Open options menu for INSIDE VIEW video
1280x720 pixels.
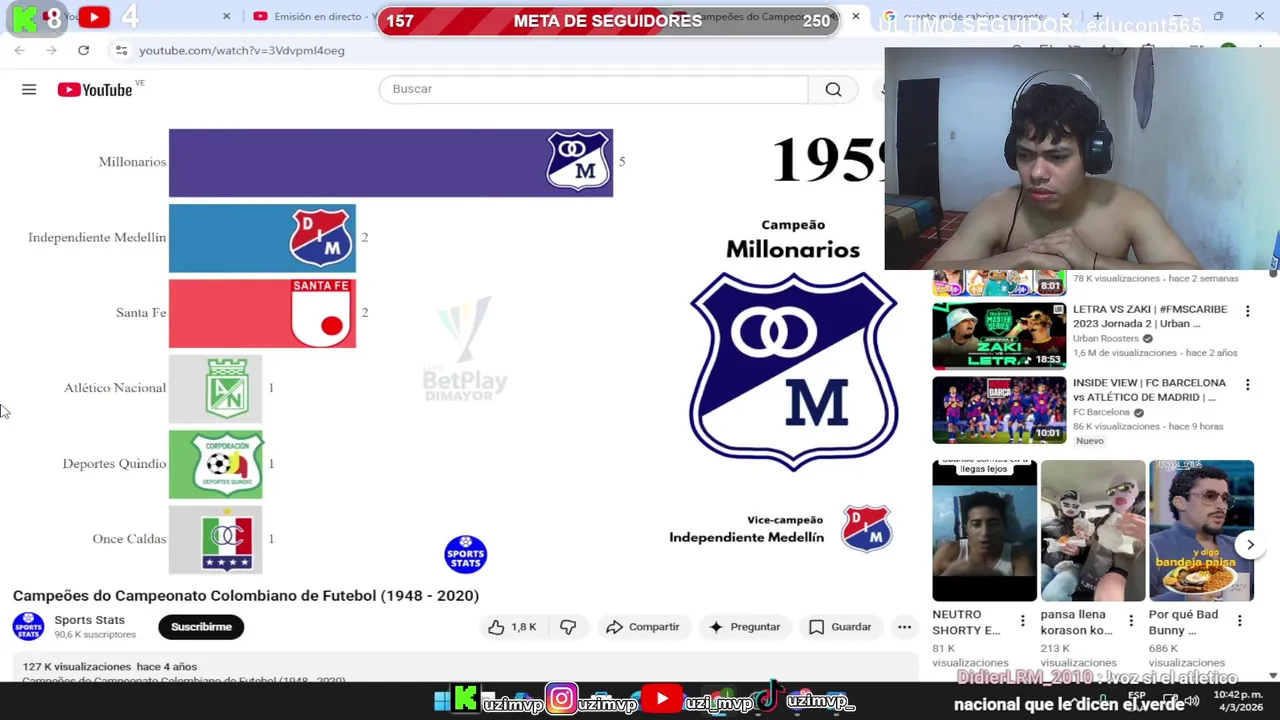click(1247, 385)
